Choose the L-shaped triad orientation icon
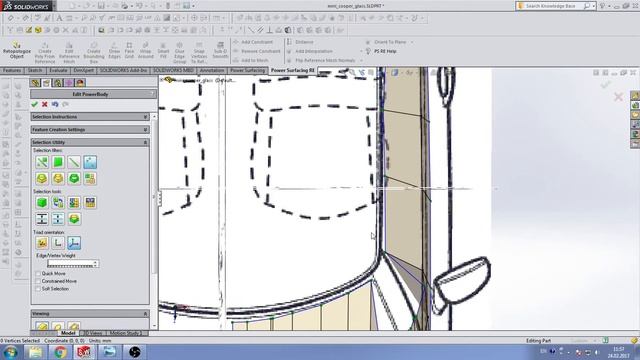The height and width of the screenshot is (360, 640). click(58, 243)
